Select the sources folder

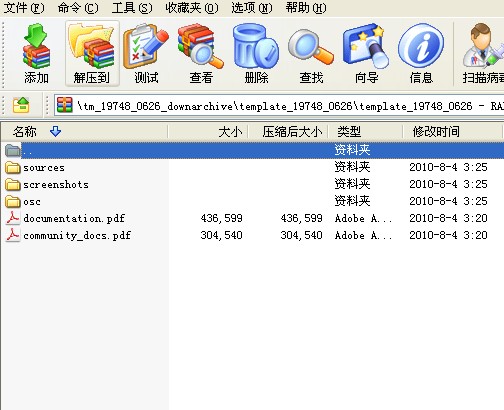pos(44,167)
